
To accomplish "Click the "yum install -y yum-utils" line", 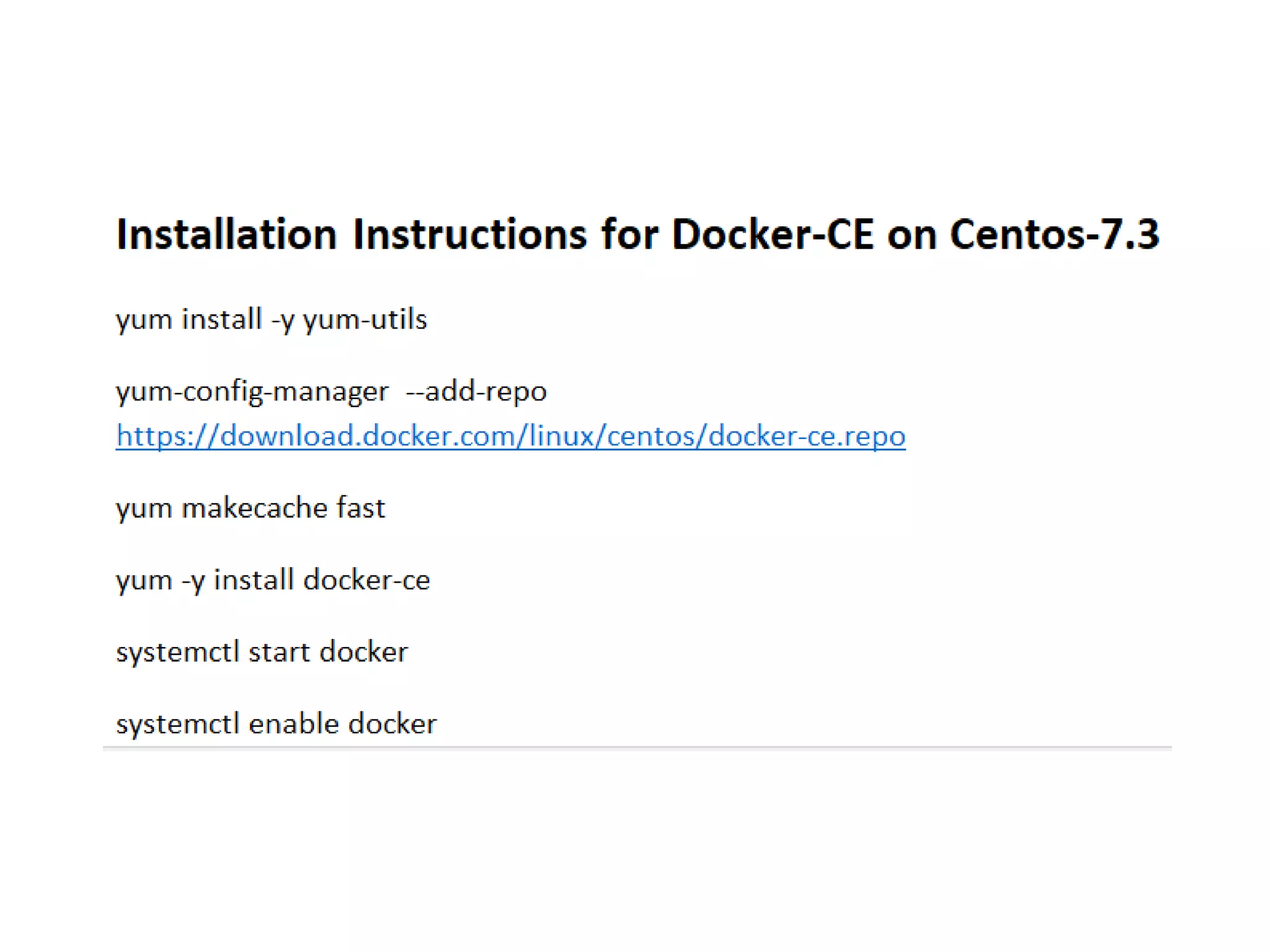I will [x=271, y=320].
